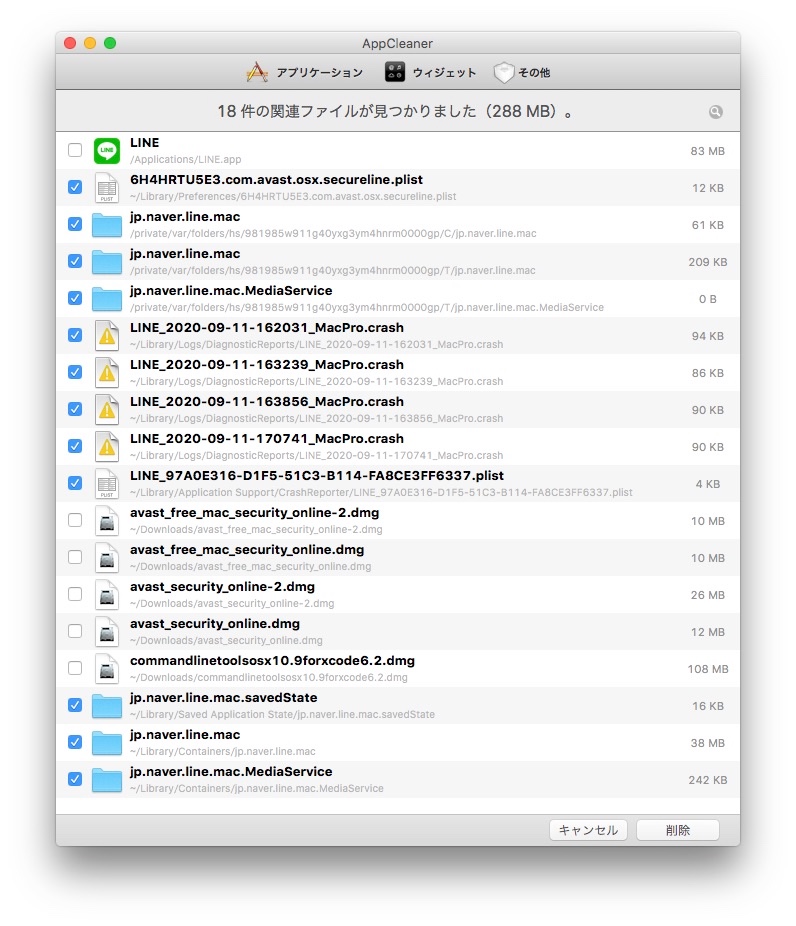Click the jp.naver.line.mac.savedState folder icon
Screen dimensions: 796x926
(x=107, y=706)
